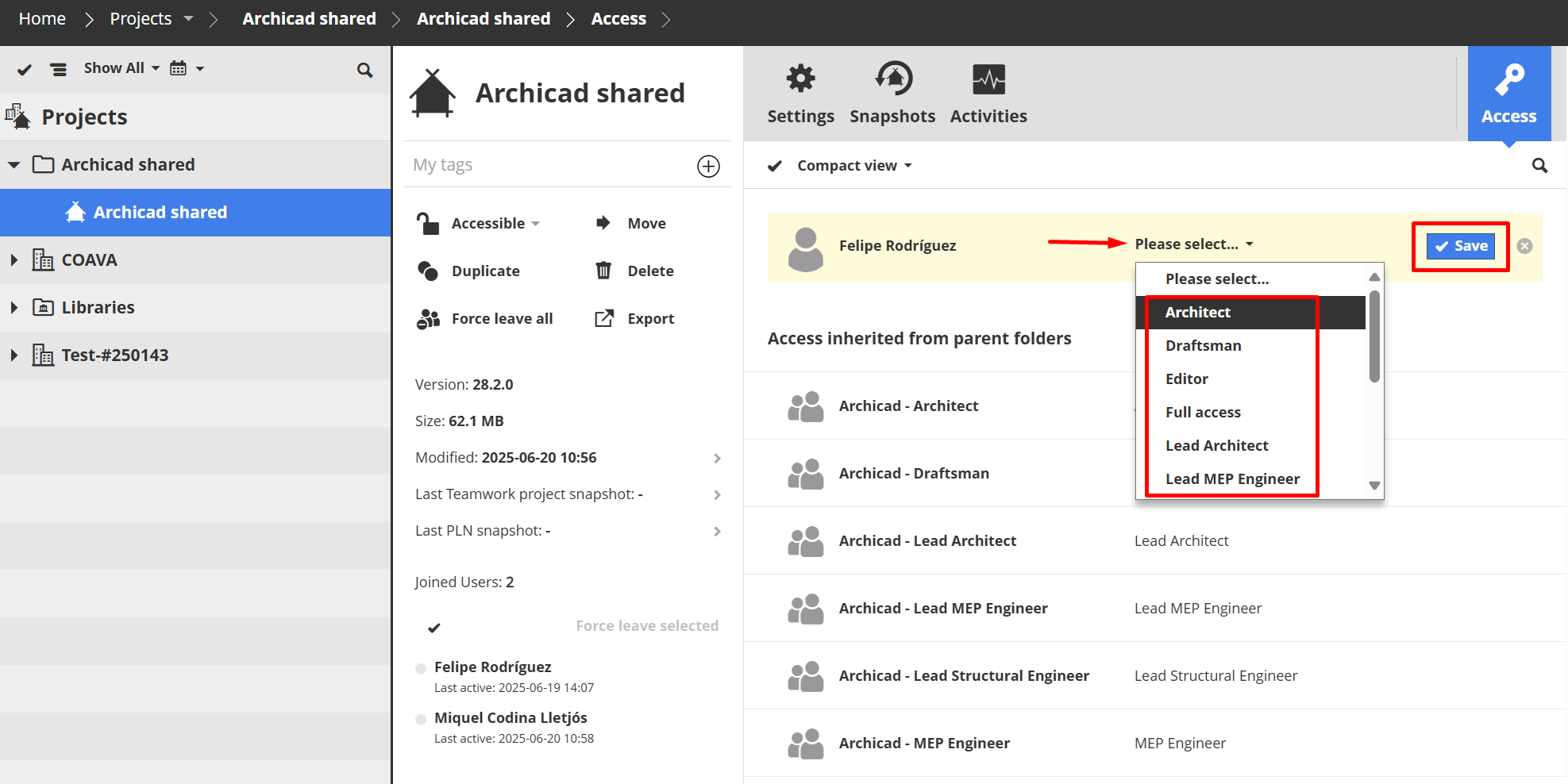Click the Test-#250143 building icon
This screenshot has height=784, width=1568.
coord(43,355)
